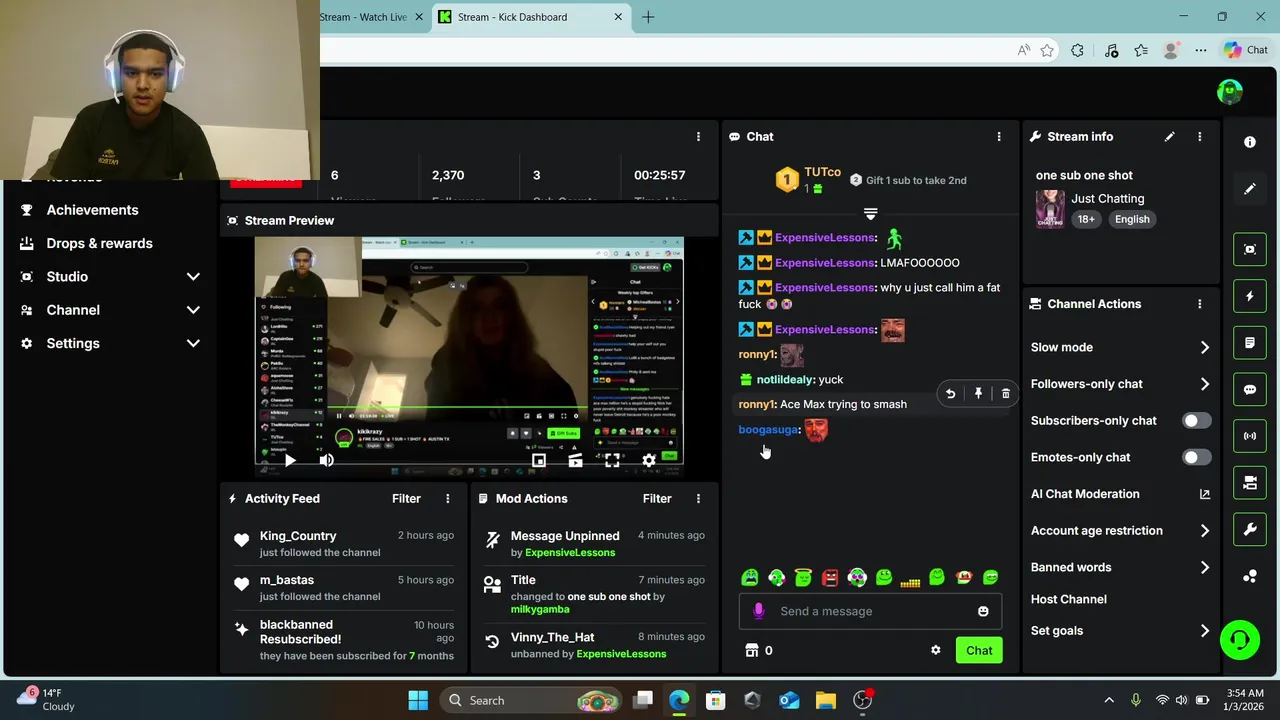Open stream preview settings gear

pyautogui.click(x=648, y=460)
